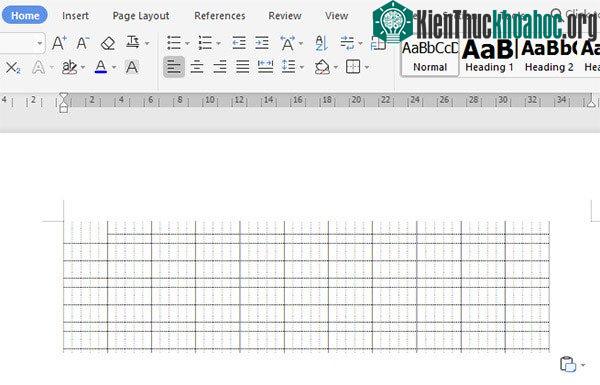Apply the Heading 2 style
600x385 pixels.
(549, 57)
